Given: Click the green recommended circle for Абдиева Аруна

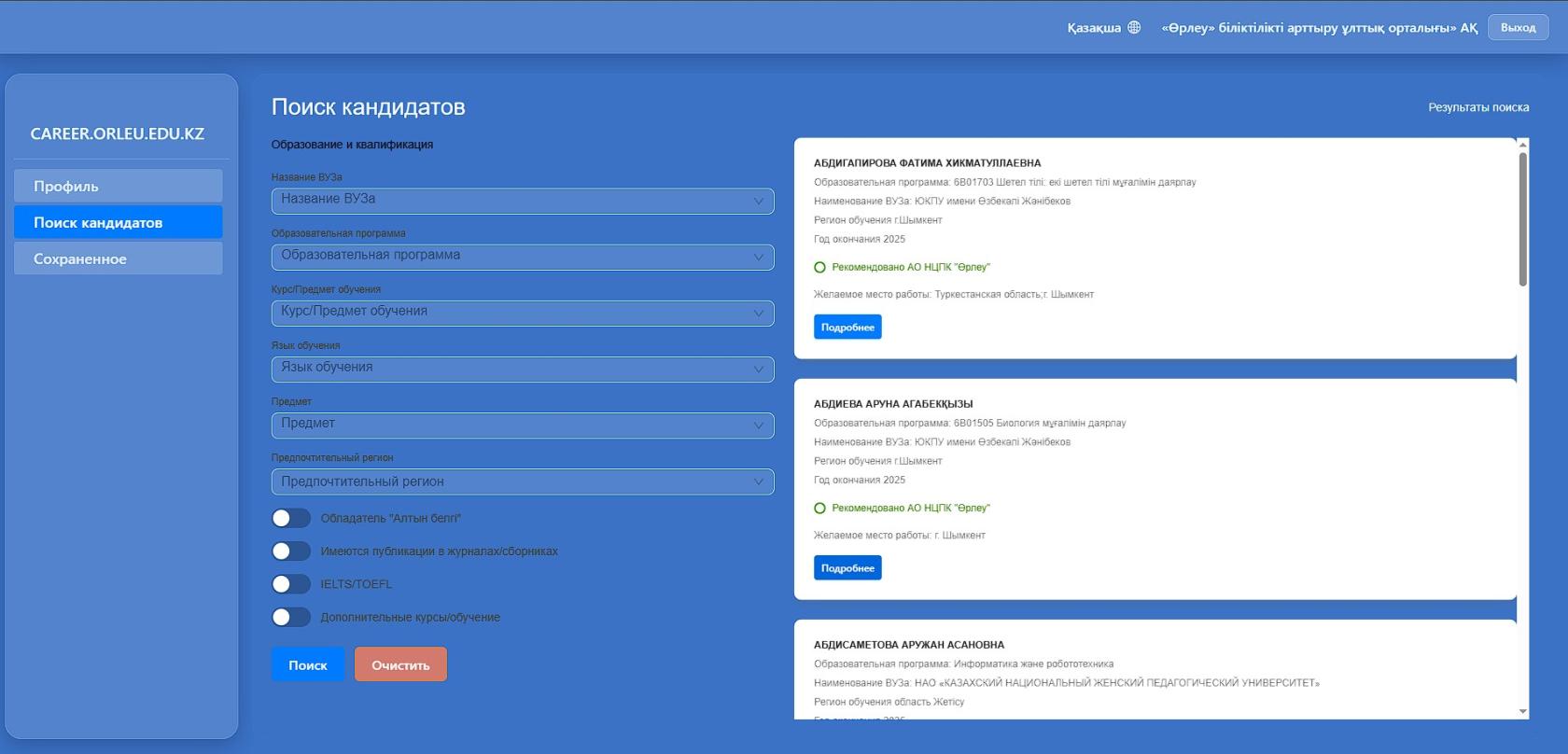Looking at the screenshot, I should coord(819,509).
